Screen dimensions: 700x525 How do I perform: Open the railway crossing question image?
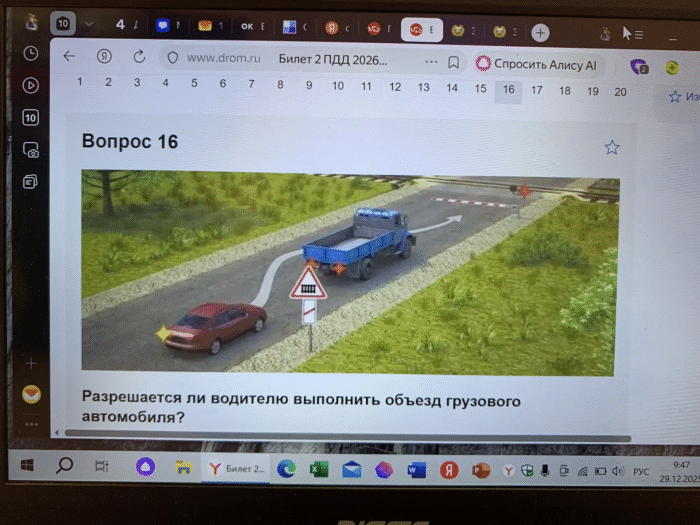(350, 273)
